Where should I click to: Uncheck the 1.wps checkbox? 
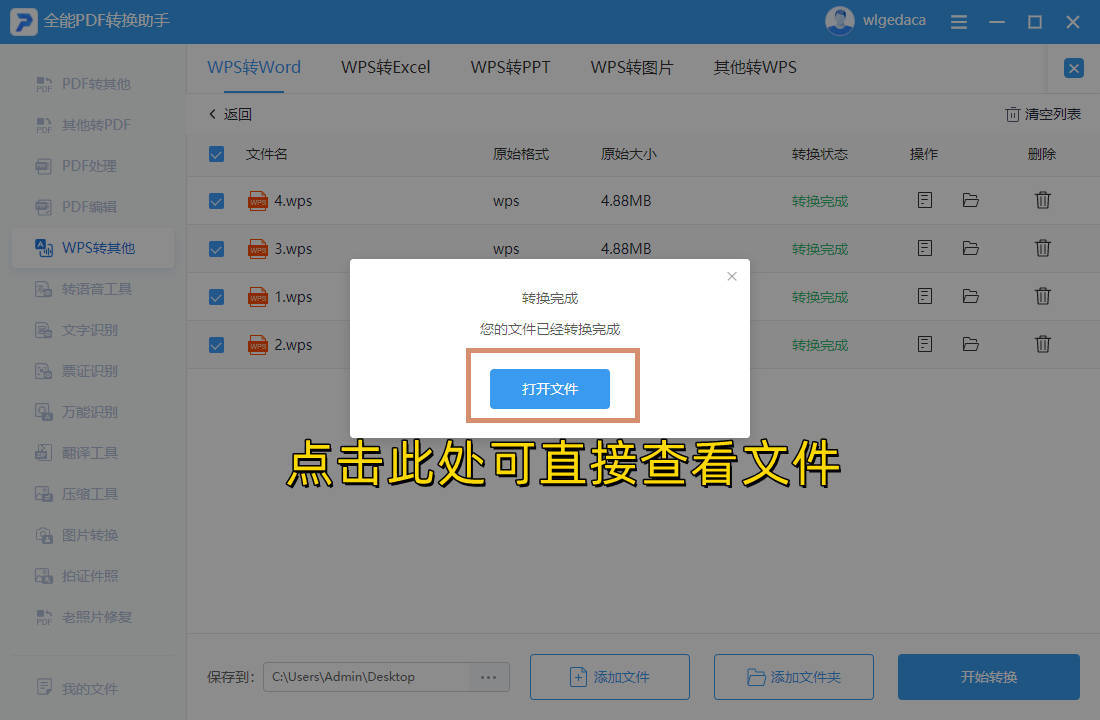tap(216, 297)
